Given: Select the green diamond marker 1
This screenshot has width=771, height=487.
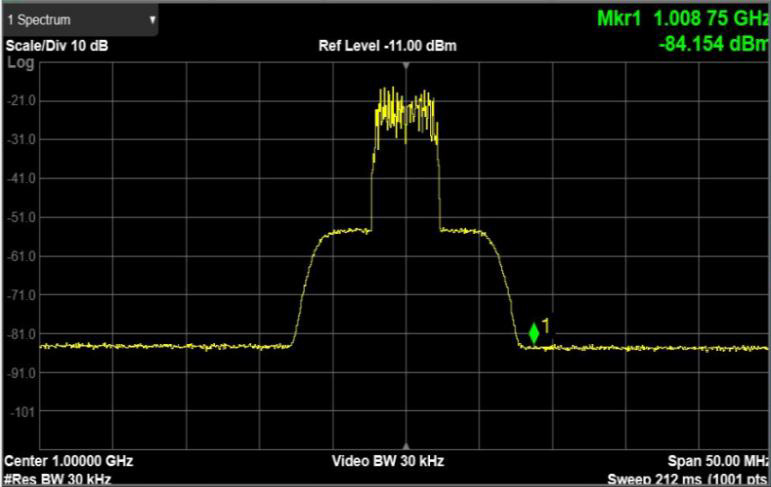Looking at the screenshot, I should 534,334.
